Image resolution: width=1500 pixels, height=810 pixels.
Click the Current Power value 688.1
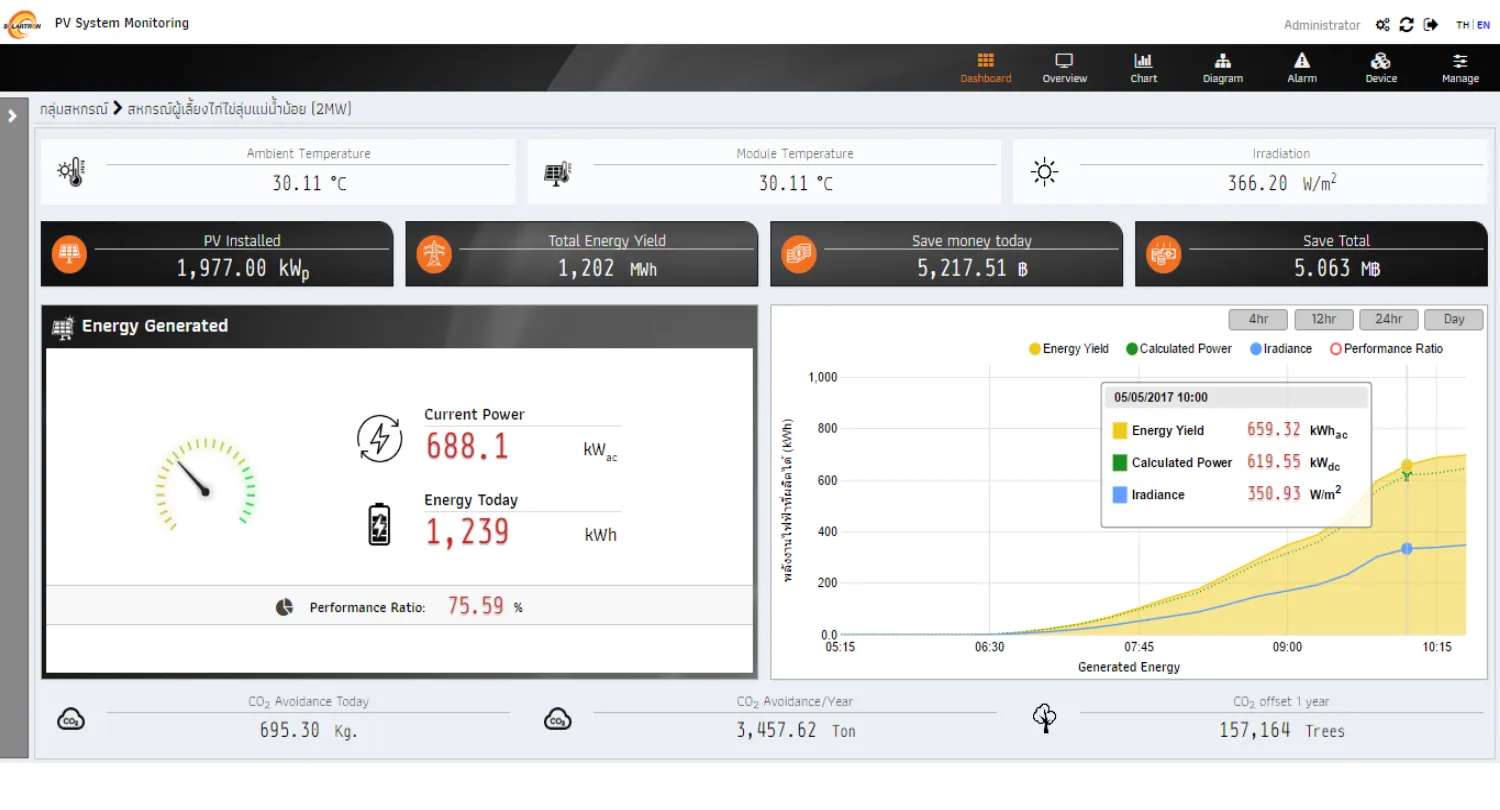468,446
